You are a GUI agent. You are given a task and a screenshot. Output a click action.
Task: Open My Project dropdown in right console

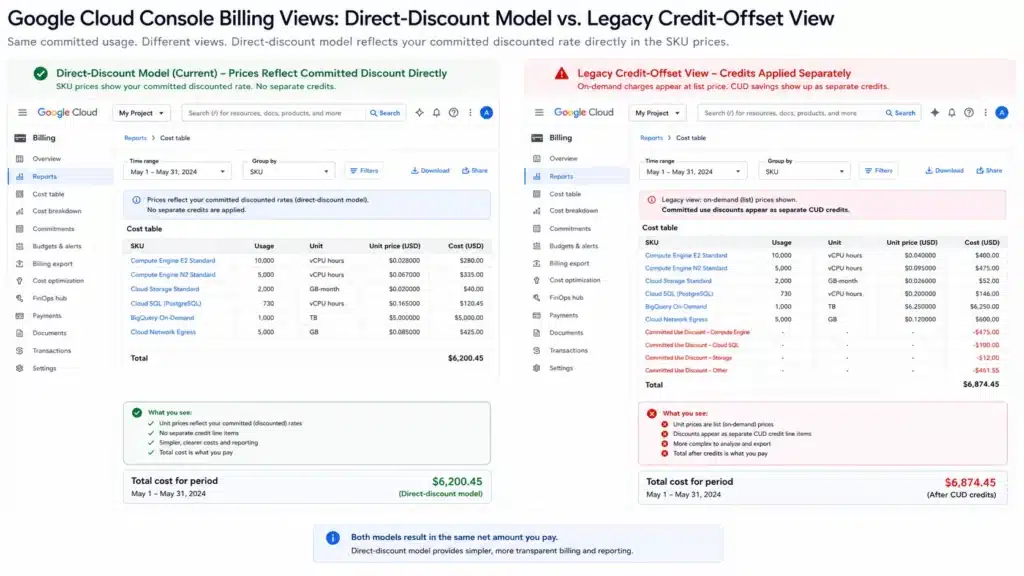[x=657, y=113]
